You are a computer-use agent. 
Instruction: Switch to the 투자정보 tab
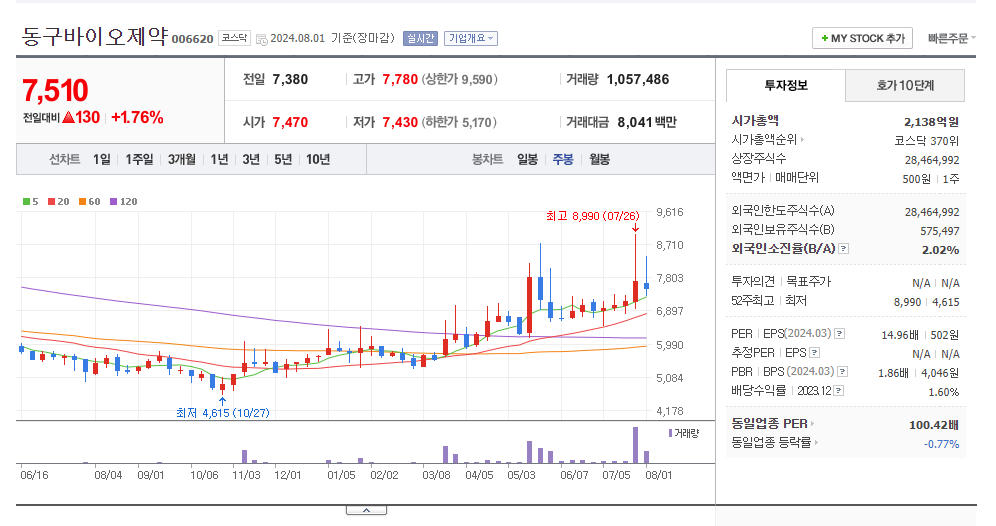tap(786, 85)
